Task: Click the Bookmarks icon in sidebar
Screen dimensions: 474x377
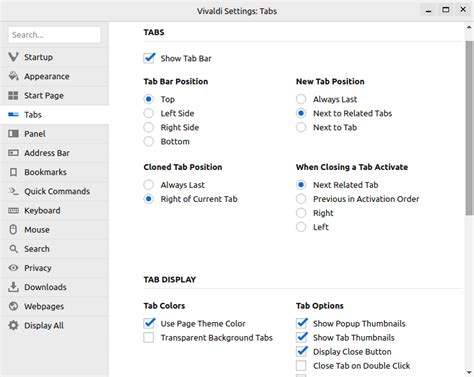Action: (x=13, y=172)
